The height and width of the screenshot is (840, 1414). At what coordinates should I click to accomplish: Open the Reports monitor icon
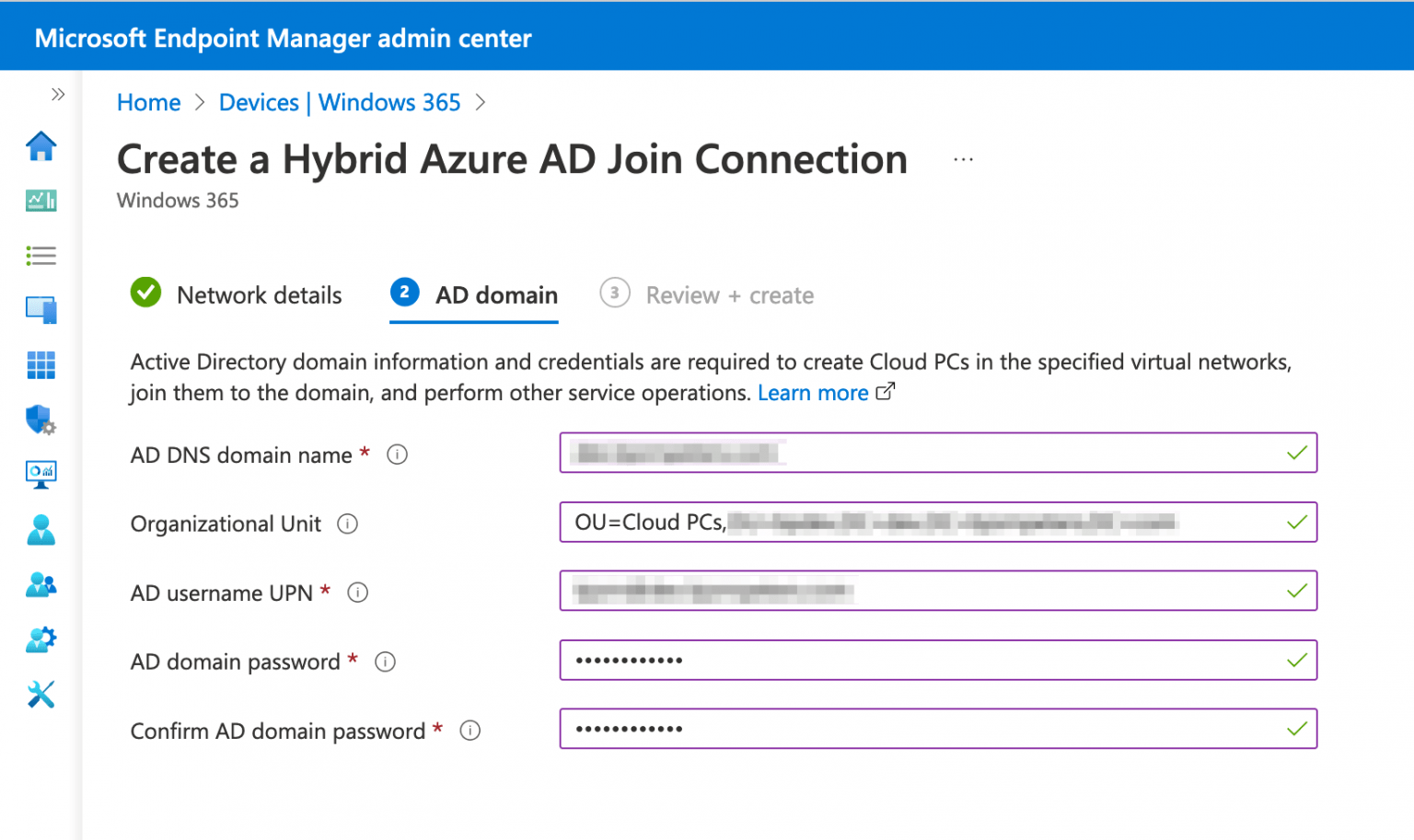(41, 475)
